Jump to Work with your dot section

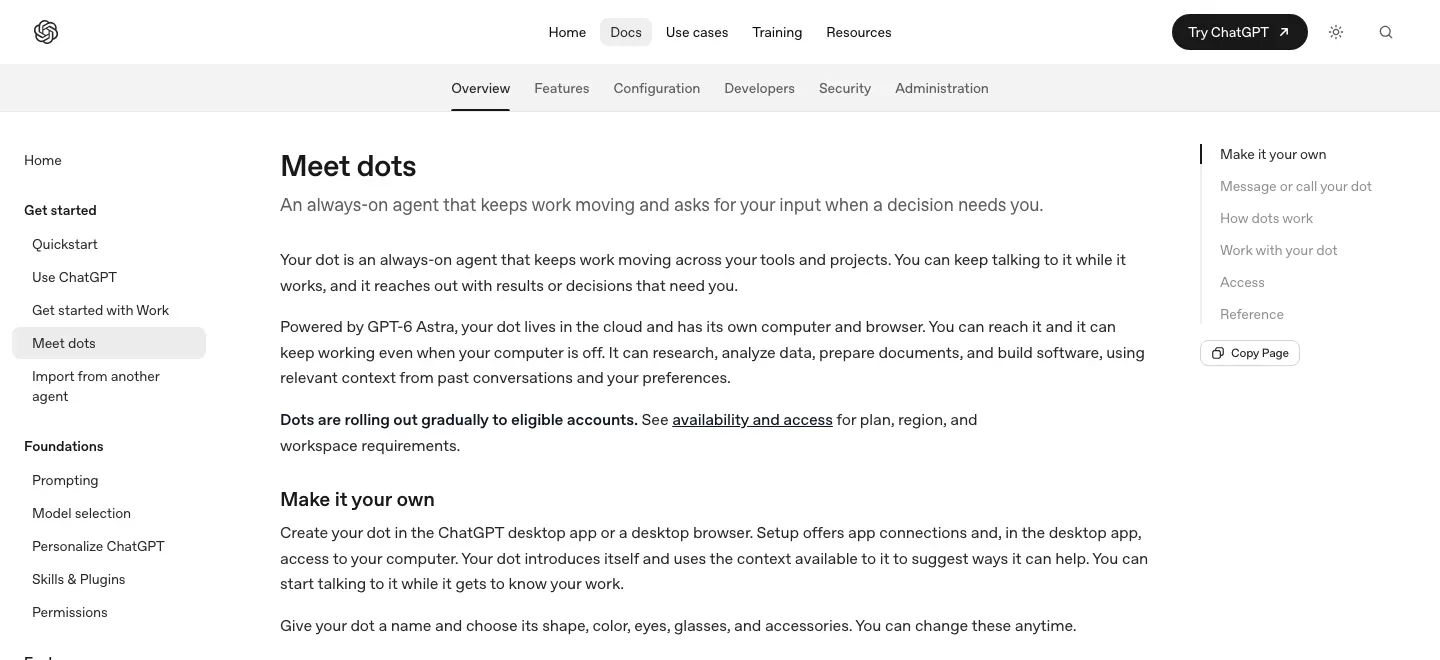[x=1278, y=250]
